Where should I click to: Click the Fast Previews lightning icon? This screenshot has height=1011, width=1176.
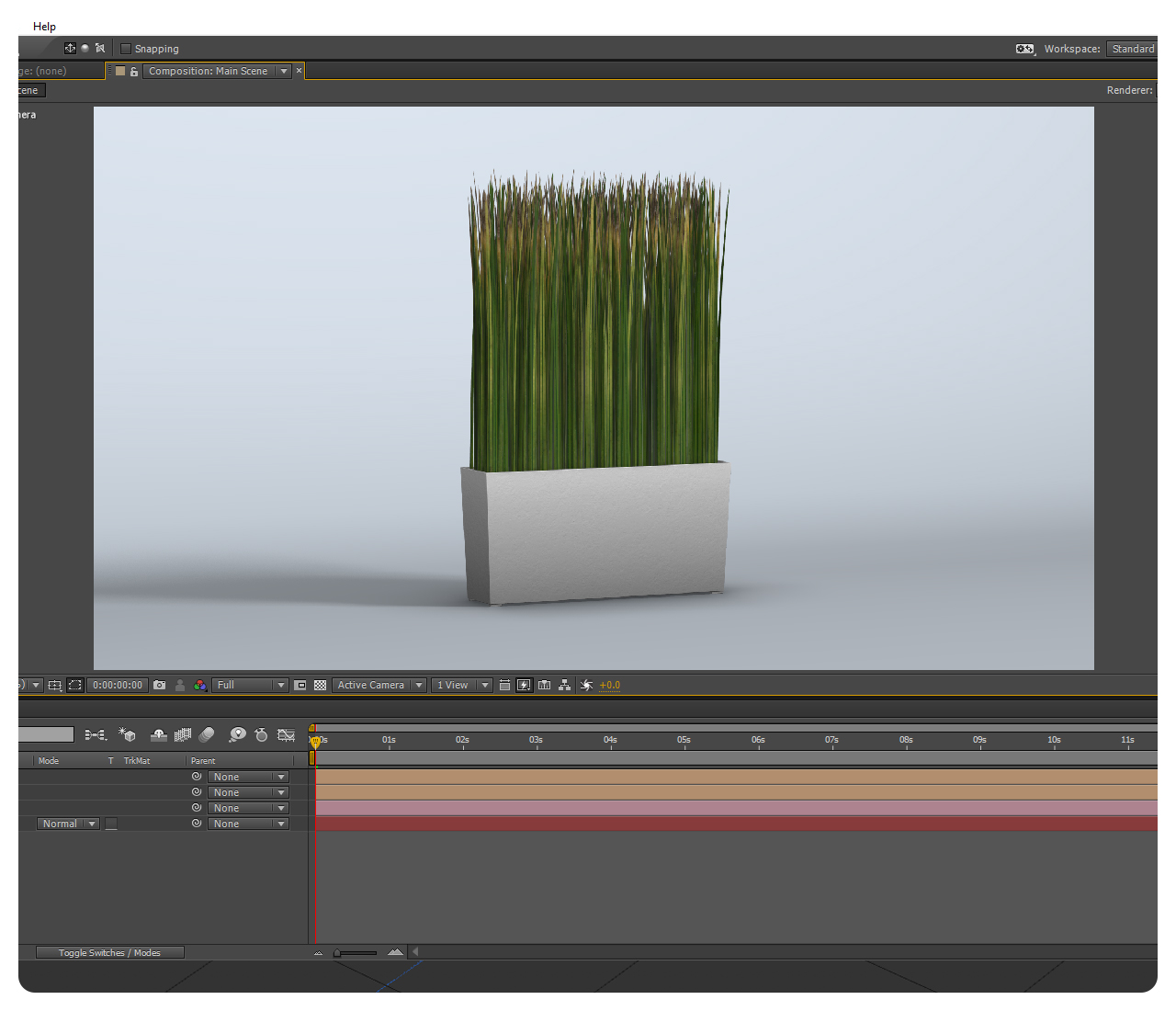pos(524,686)
